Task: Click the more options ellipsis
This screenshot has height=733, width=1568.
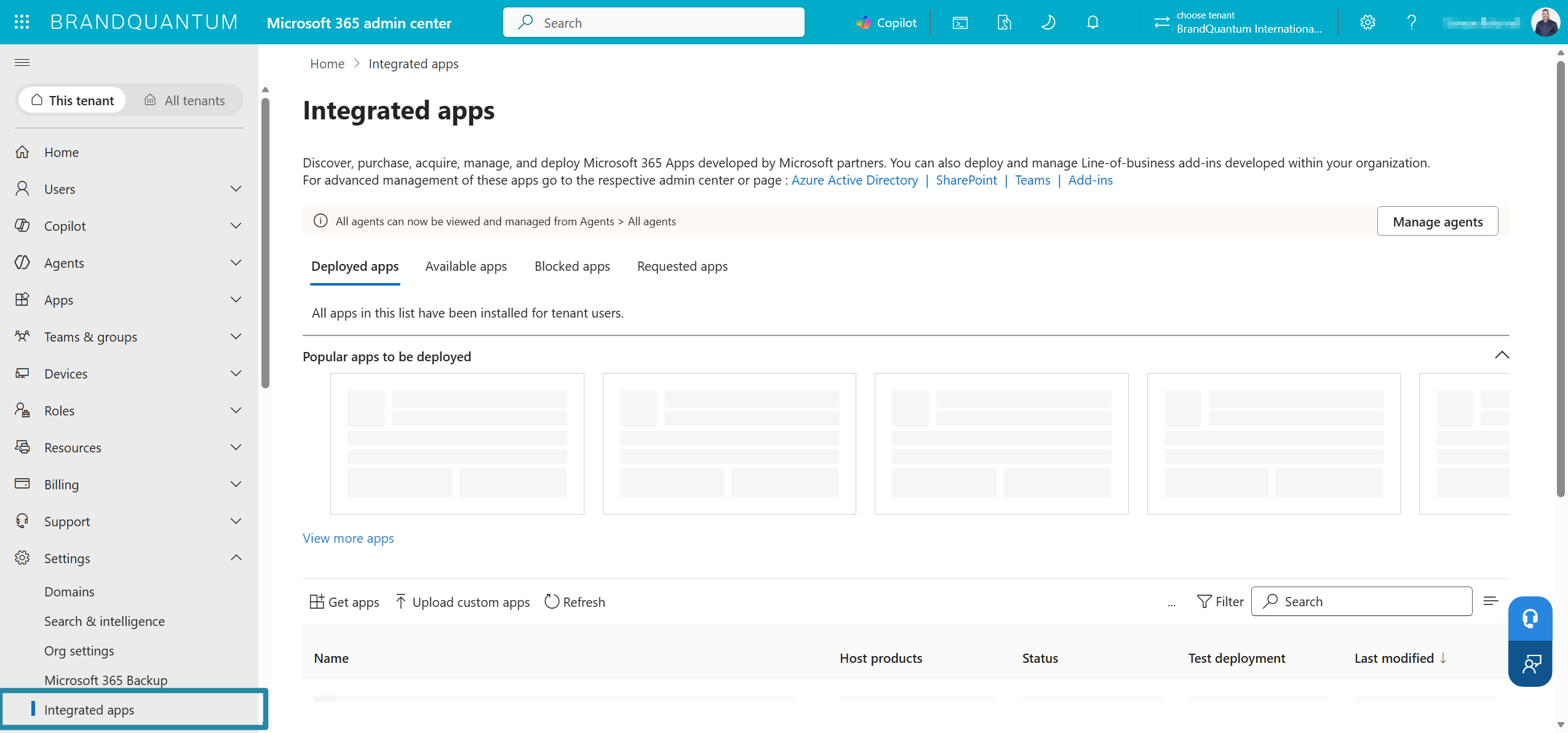Action: point(1172,603)
